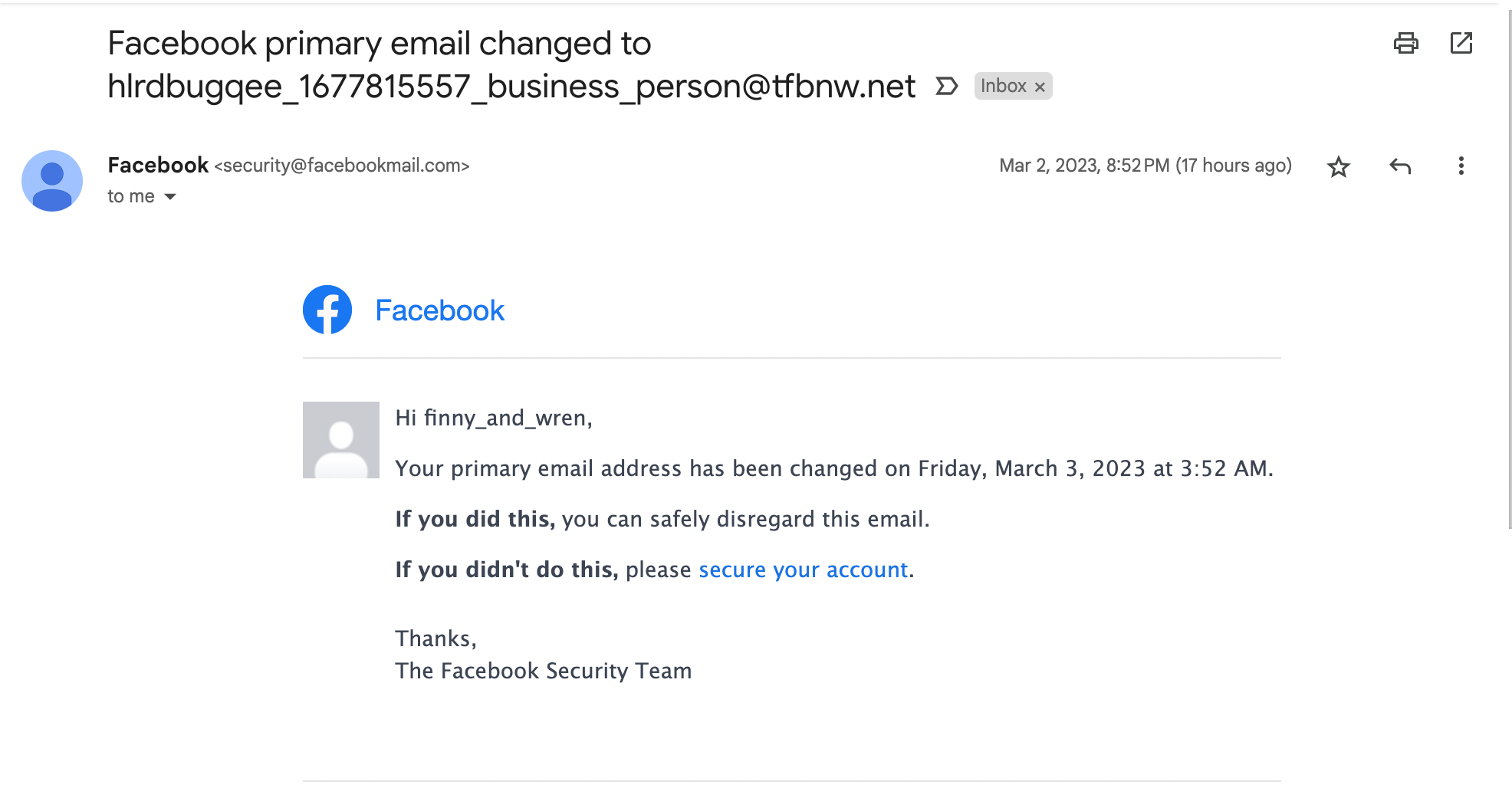Print this email with the printer icon
Image resolution: width=1512 pixels, height=788 pixels.
(x=1405, y=43)
